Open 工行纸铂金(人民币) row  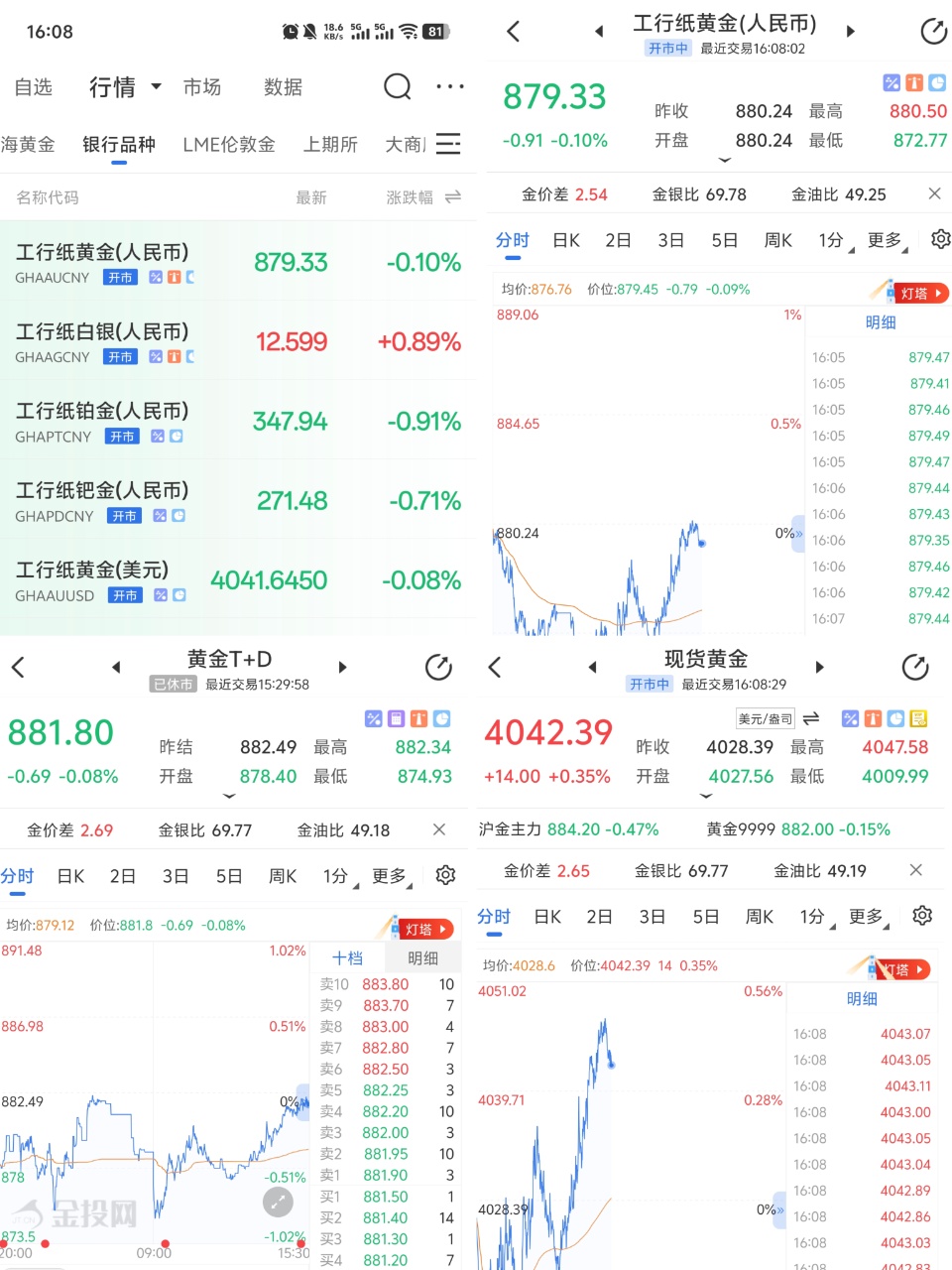(x=238, y=421)
